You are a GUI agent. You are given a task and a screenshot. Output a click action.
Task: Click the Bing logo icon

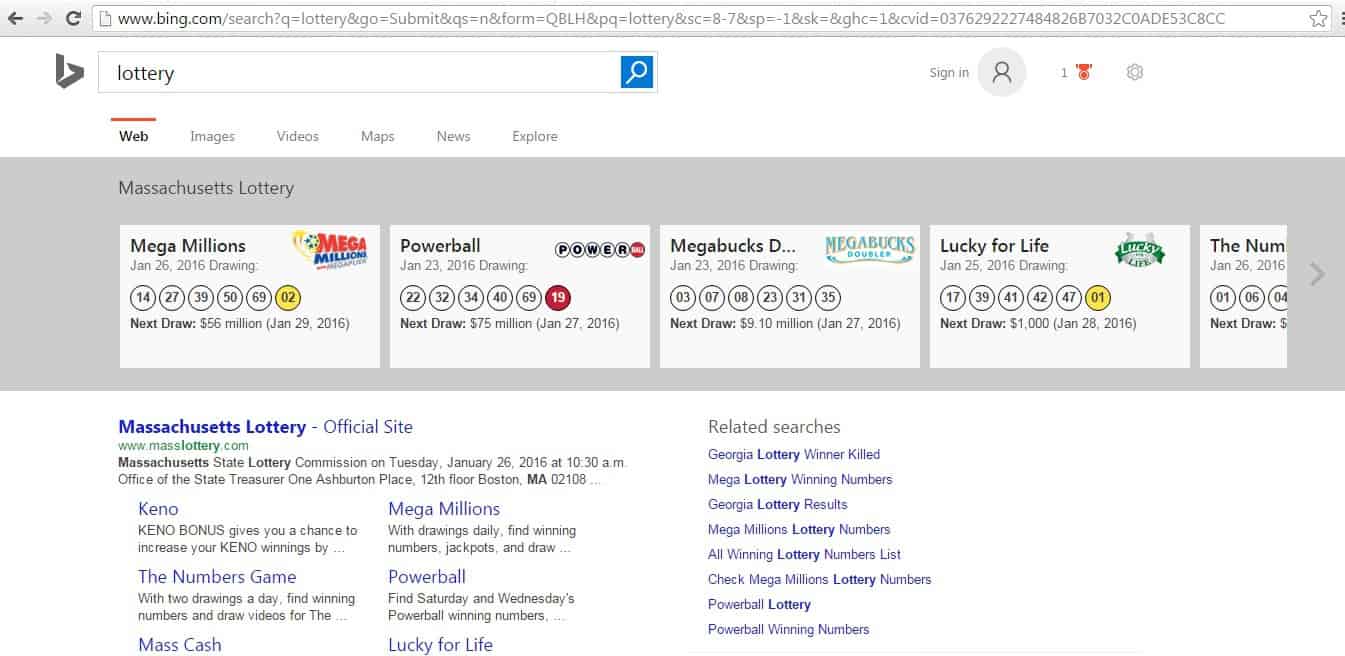tap(70, 72)
